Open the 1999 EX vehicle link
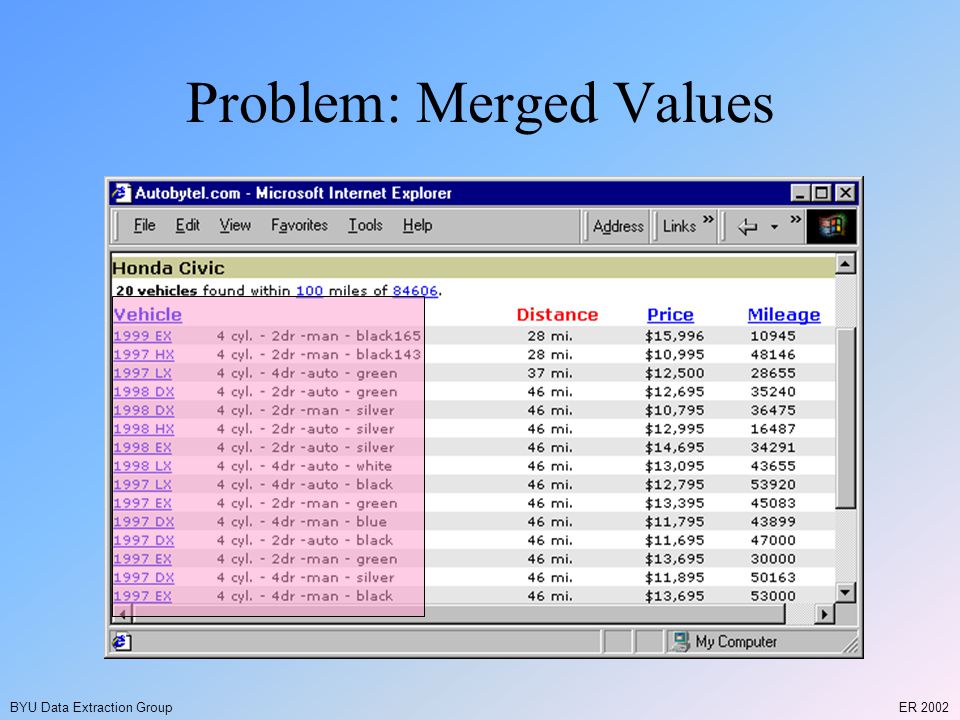Viewport: 960px width, 720px height. [143, 336]
